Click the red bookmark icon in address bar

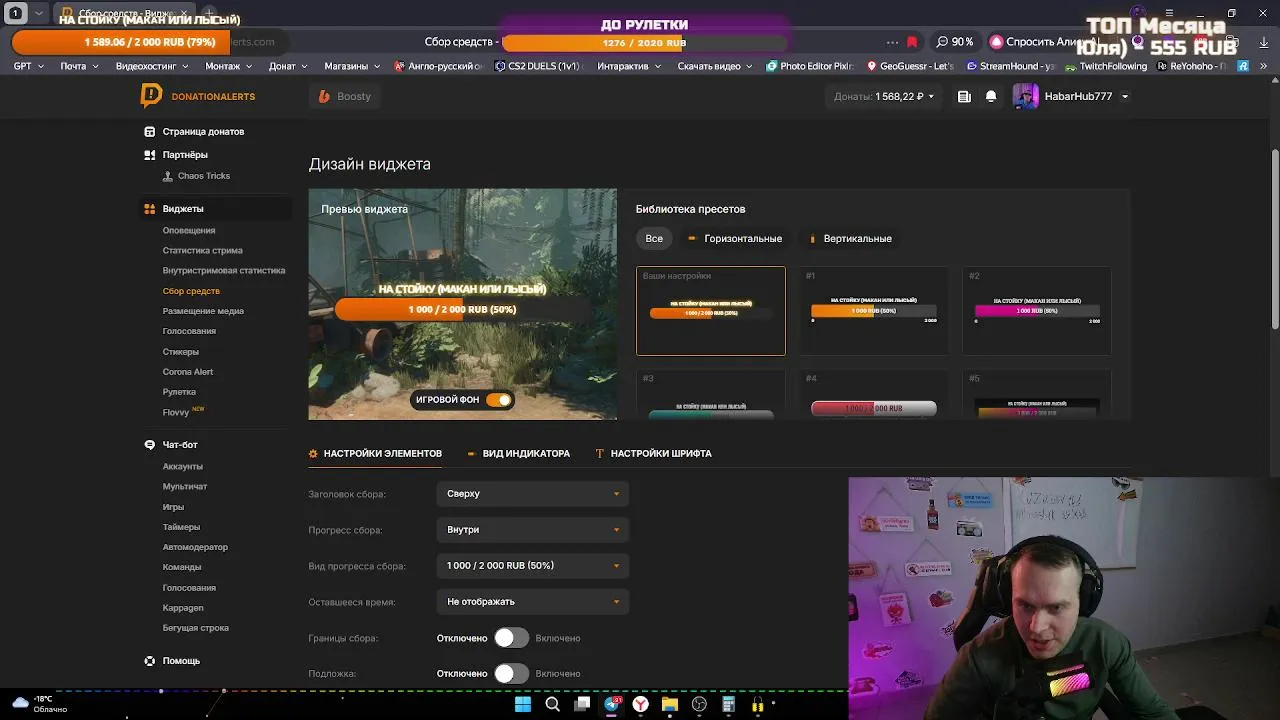coord(912,42)
